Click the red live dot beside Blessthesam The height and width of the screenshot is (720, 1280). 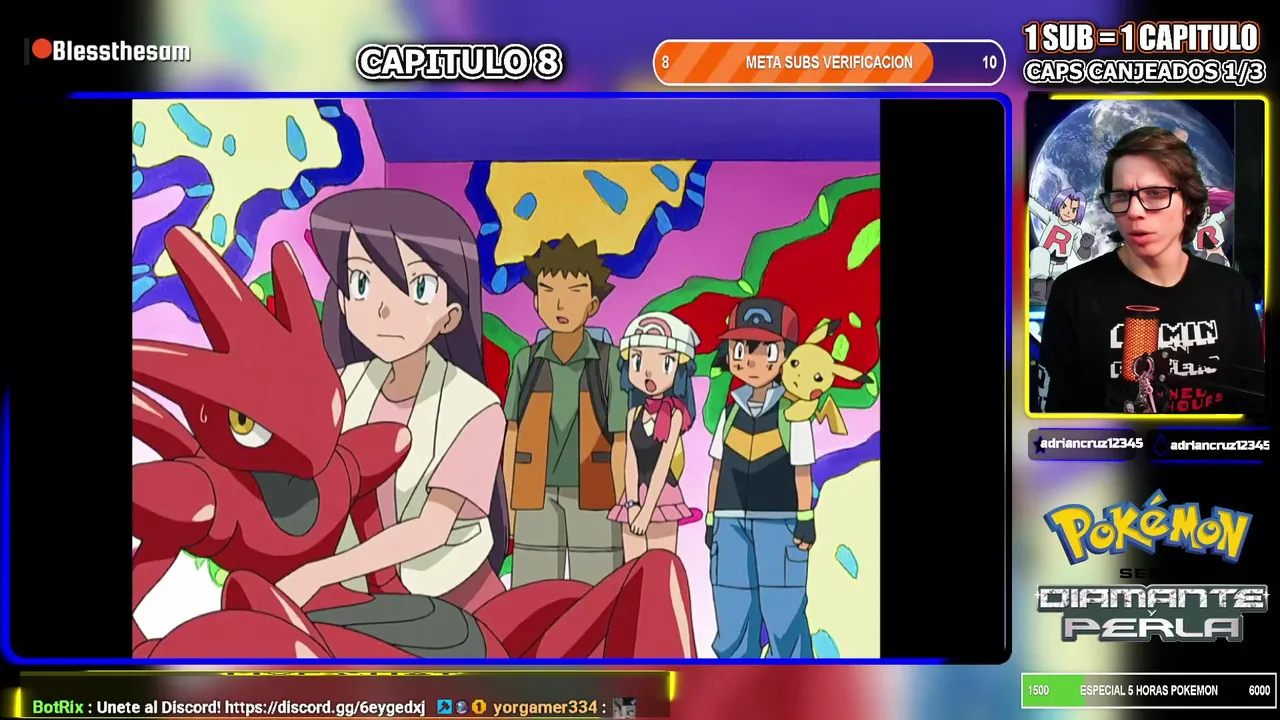pos(41,50)
